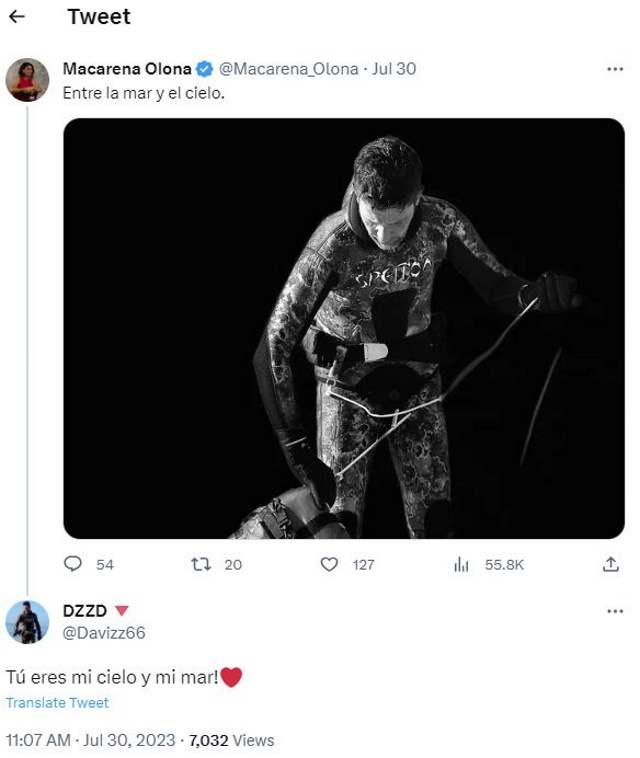Open the DZZD avatar

tap(27, 622)
